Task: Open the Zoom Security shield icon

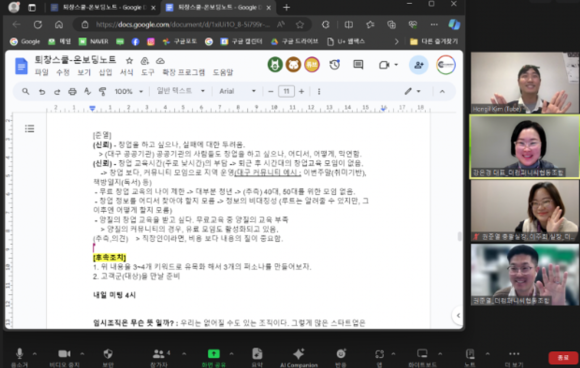Action: (108, 354)
